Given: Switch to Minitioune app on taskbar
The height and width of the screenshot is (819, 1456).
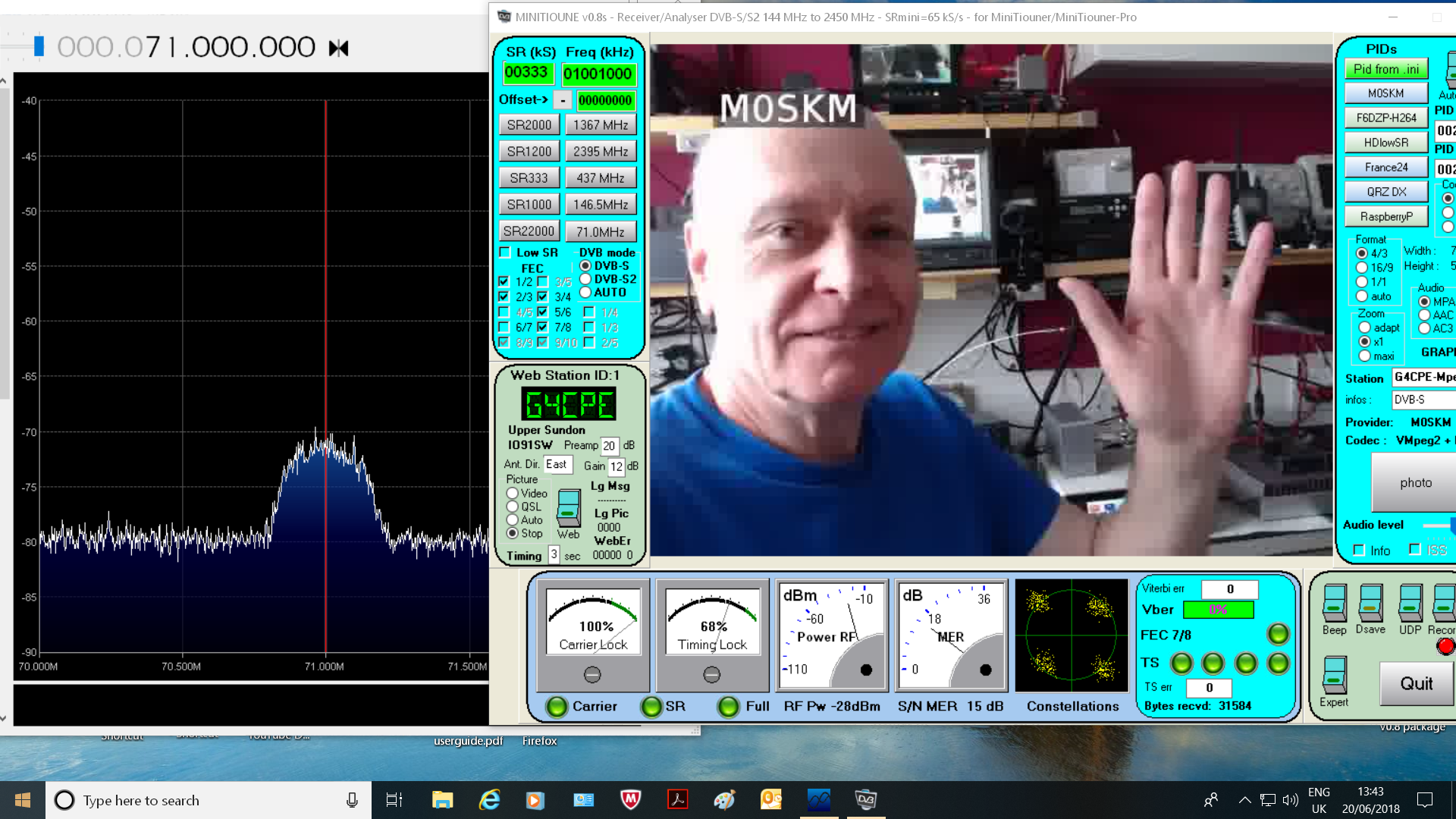Looking at the screenshot, I should pyautogui.click(x=865, y=800).
